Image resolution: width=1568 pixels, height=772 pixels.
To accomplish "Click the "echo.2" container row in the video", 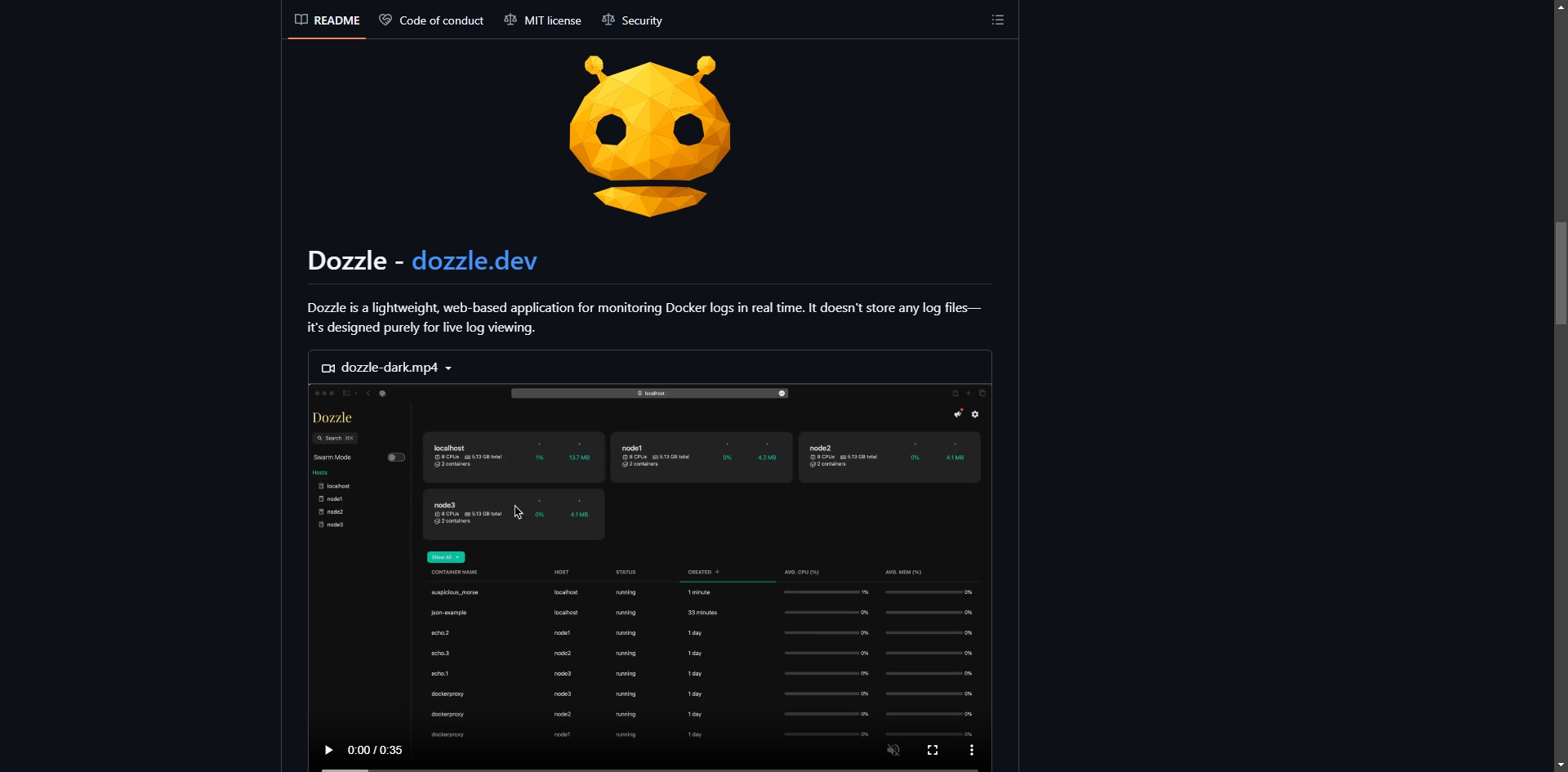I will pos(702,633).
